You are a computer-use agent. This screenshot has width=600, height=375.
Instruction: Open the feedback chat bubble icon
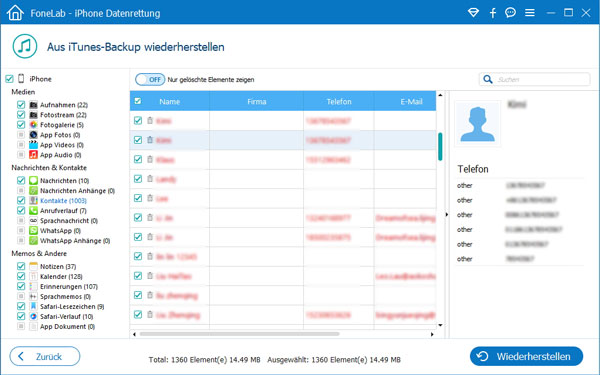click(x=510, y=13)
